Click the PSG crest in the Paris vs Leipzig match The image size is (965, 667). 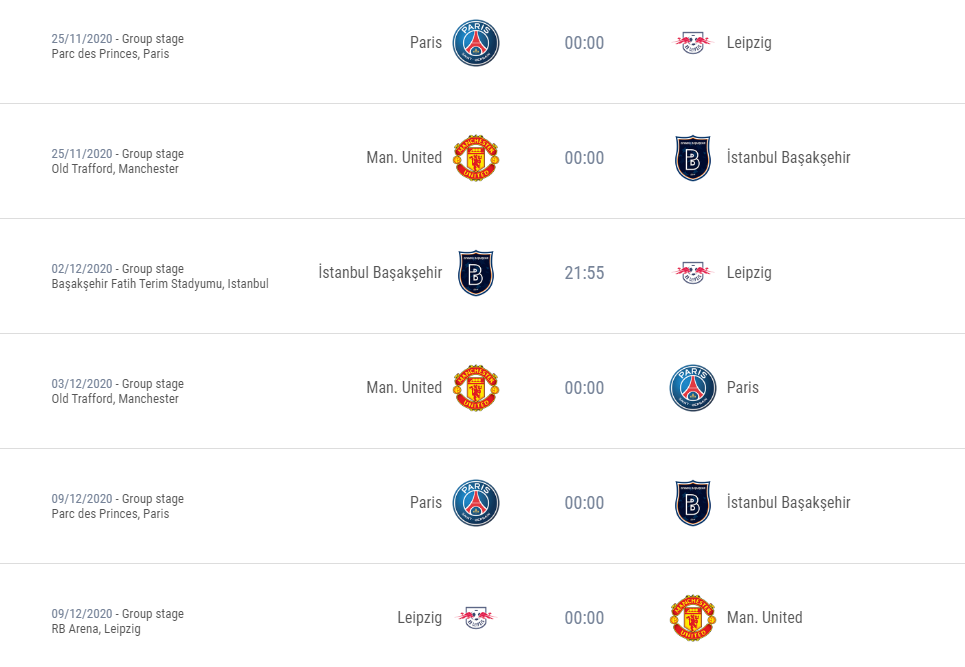click(x=476, y=42)
